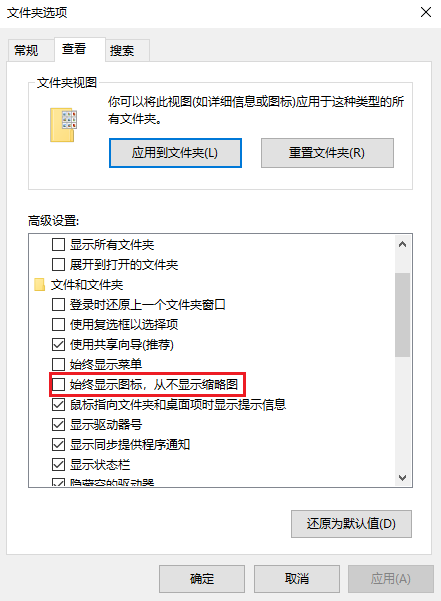Click the scroll down arrow in list

[402, 478]
